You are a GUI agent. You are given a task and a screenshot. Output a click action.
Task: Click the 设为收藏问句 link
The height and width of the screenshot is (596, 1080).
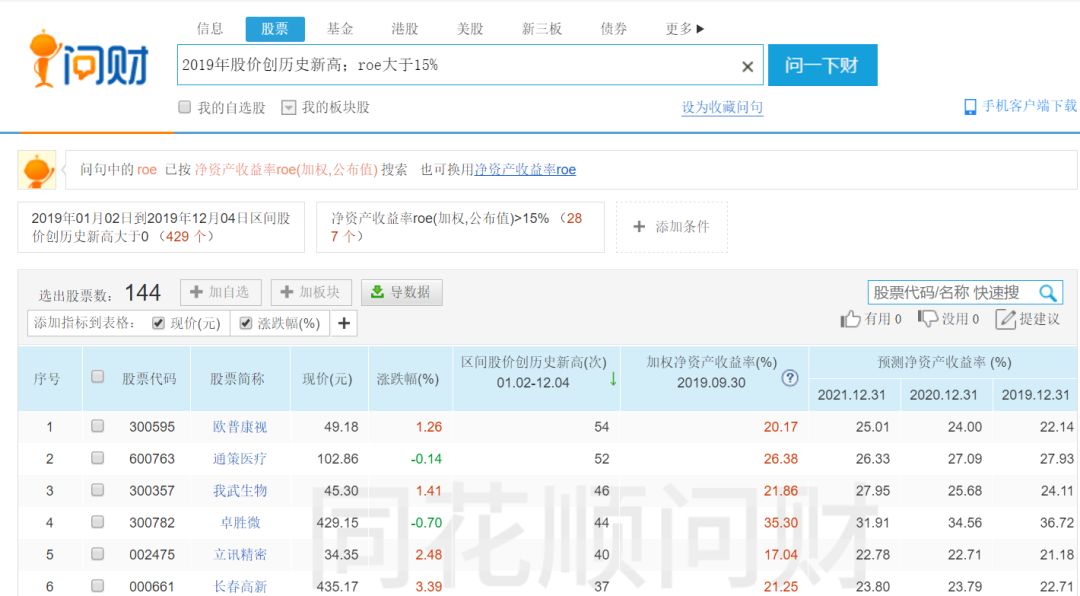[x=722, y=106]
